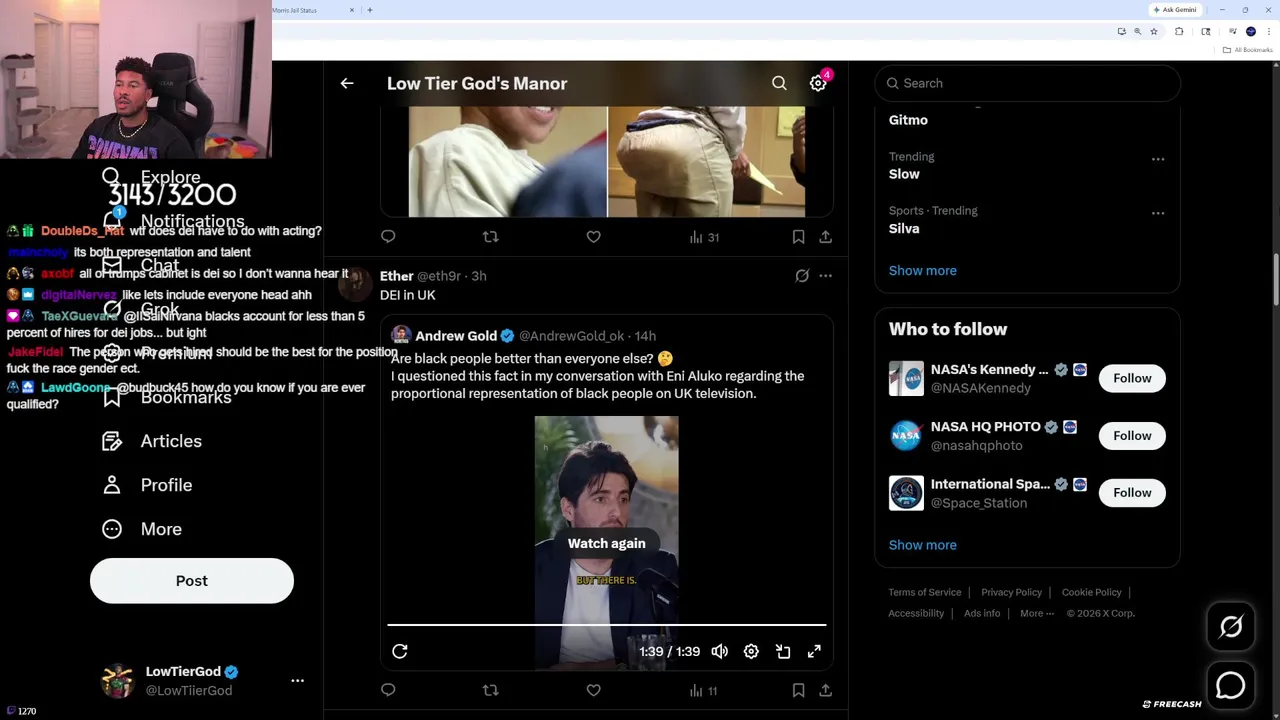The image size is (1280, 720).
Task: Follow NASA HQ PHOTO
Action: pyautogui.click(x=1132, y=435)
